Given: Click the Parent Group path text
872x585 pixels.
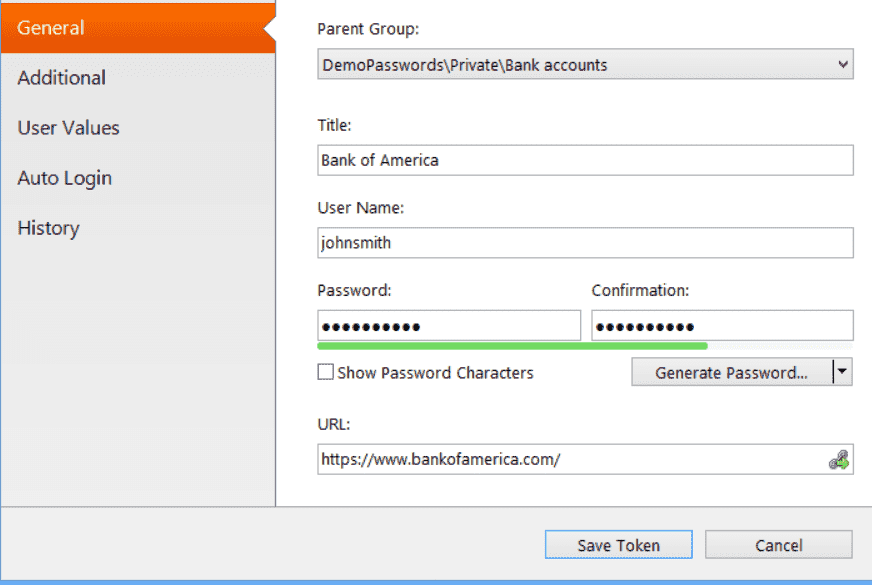Looking at the screenshot, I should [x=464, y=65].
